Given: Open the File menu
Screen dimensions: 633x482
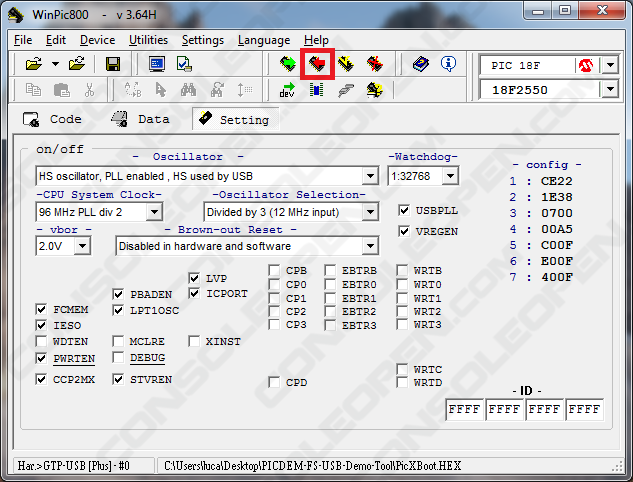Looking at the screenshot, I should (x=23, y=40).
